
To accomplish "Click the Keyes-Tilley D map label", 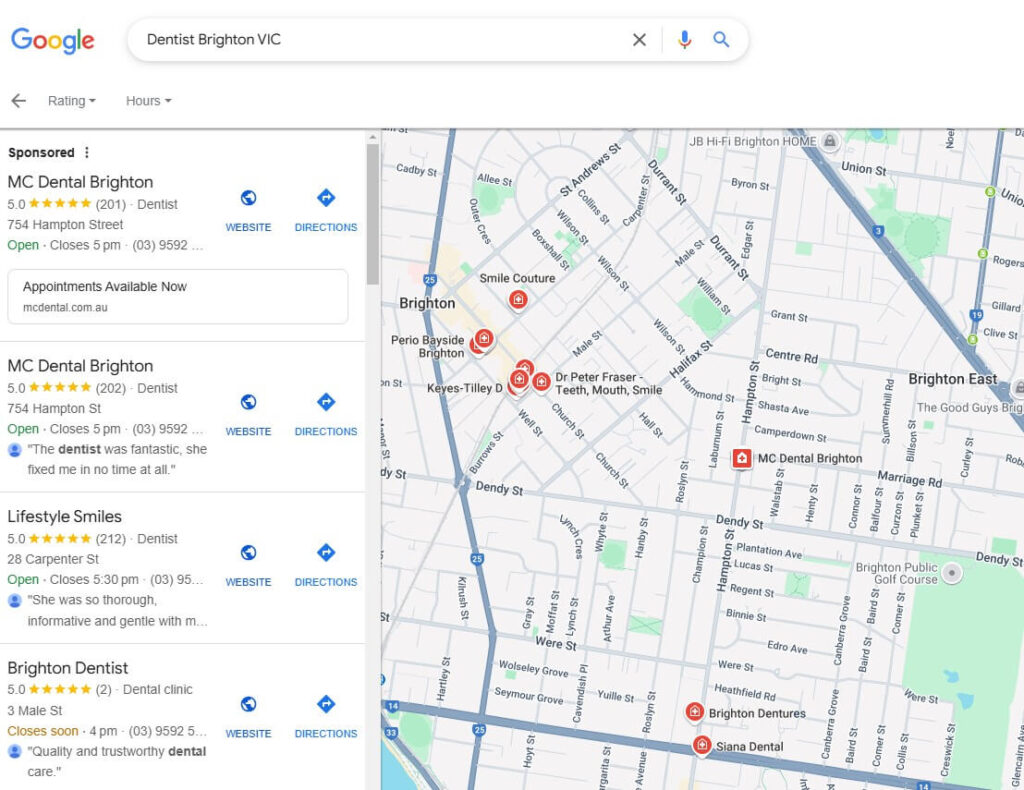I will (x=465, y=388).
